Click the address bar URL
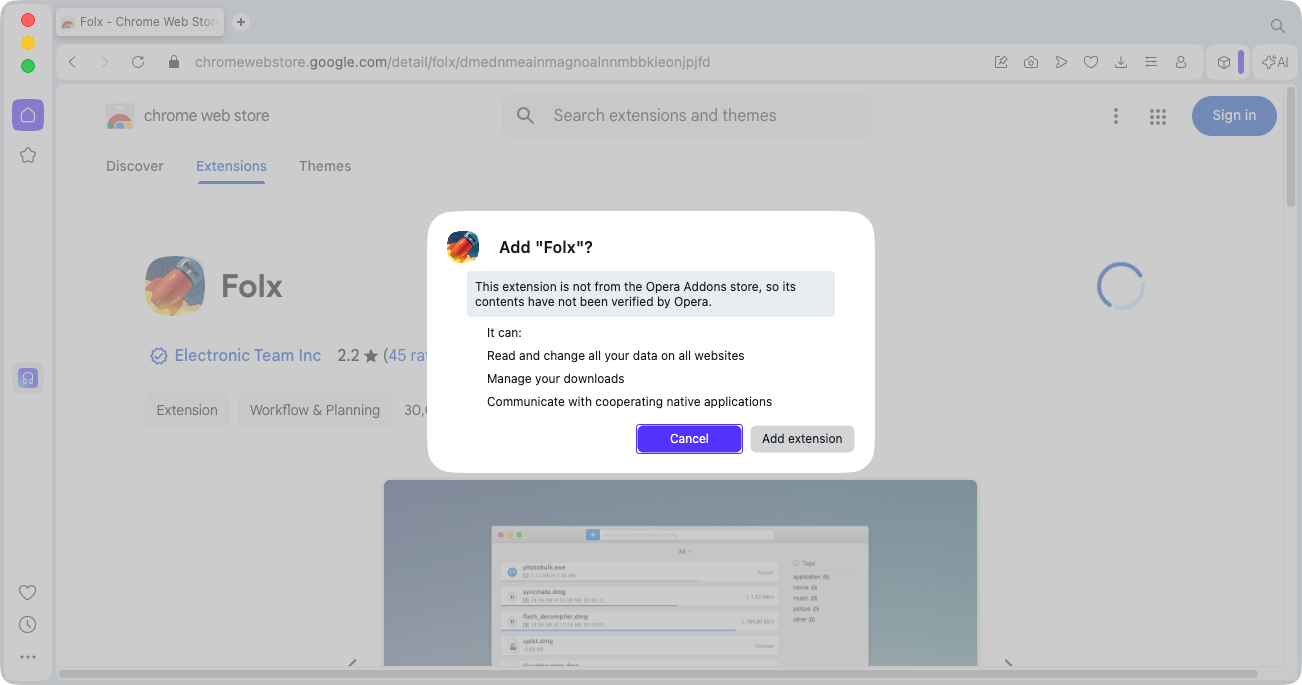 [452, 62]
